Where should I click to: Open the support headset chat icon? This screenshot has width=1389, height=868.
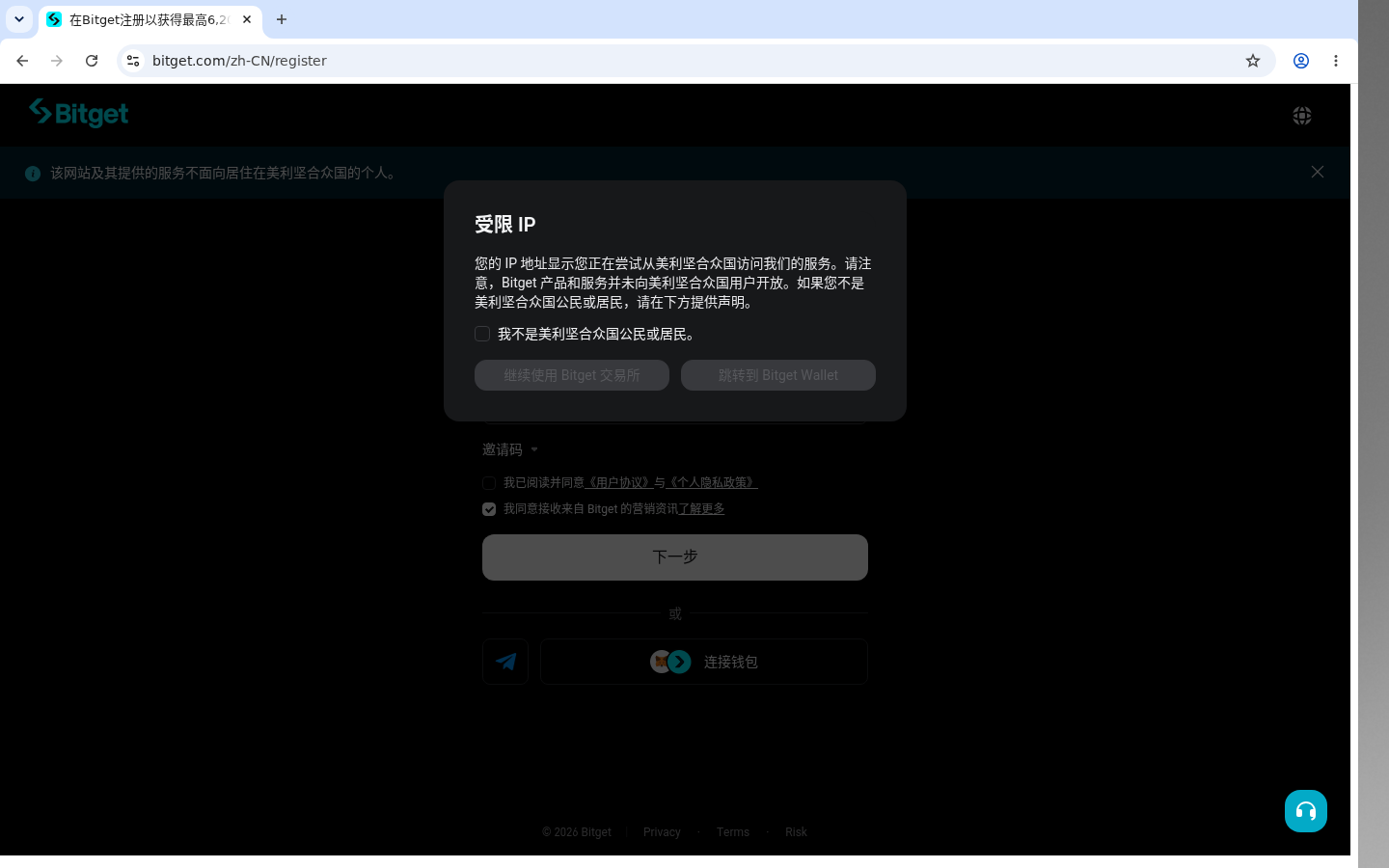click(x=1306, y=811)
